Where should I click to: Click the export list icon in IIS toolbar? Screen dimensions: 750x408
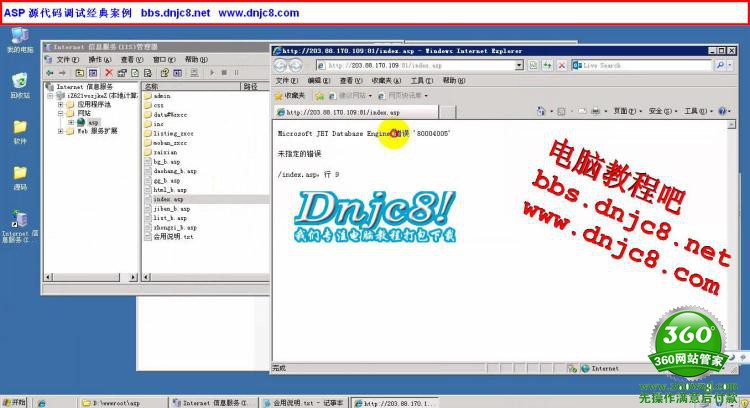tap(148, 73)
